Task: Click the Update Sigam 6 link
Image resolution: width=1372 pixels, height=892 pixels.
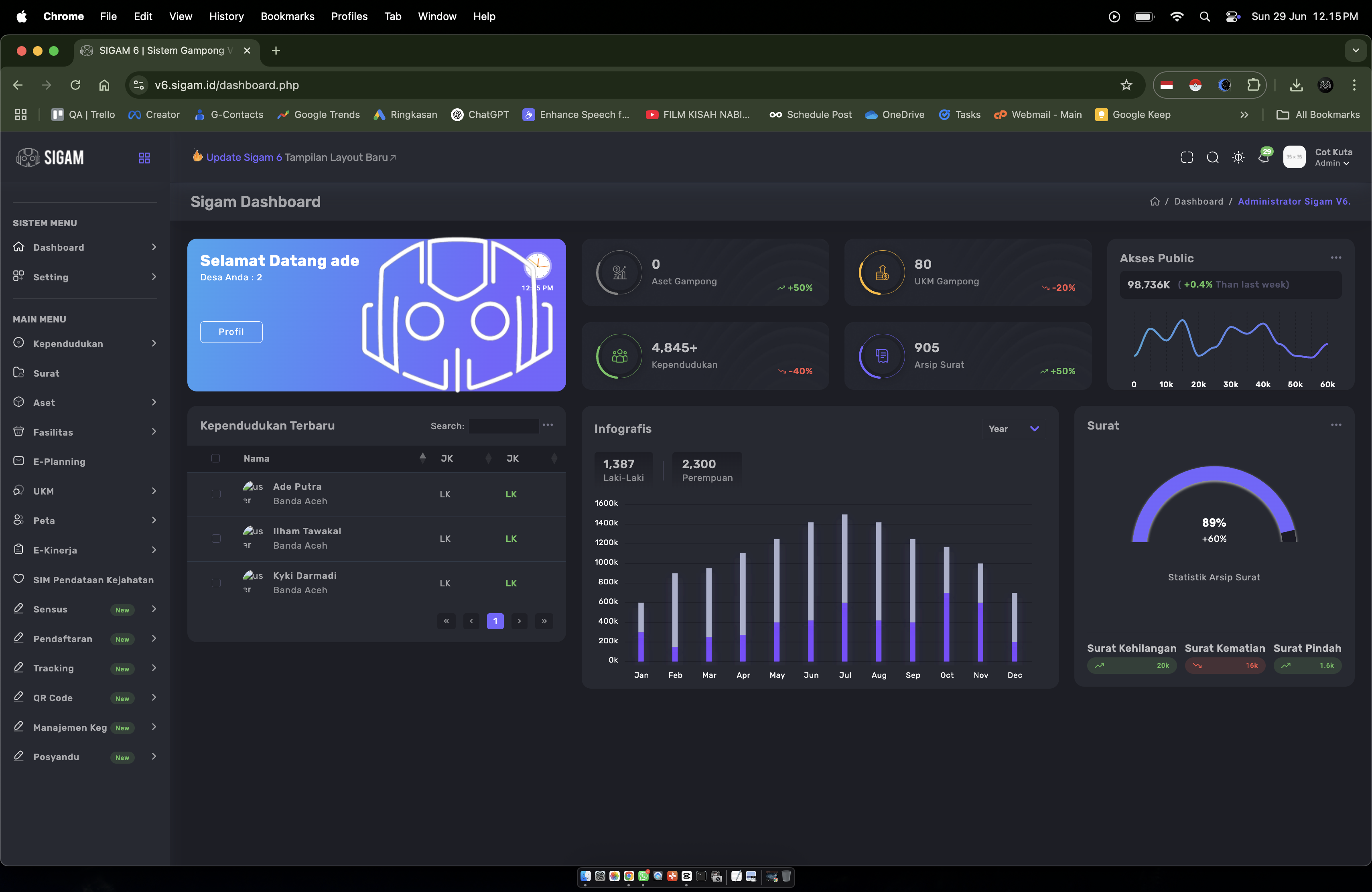Action: pyautogui.click(x=244, y=157)
